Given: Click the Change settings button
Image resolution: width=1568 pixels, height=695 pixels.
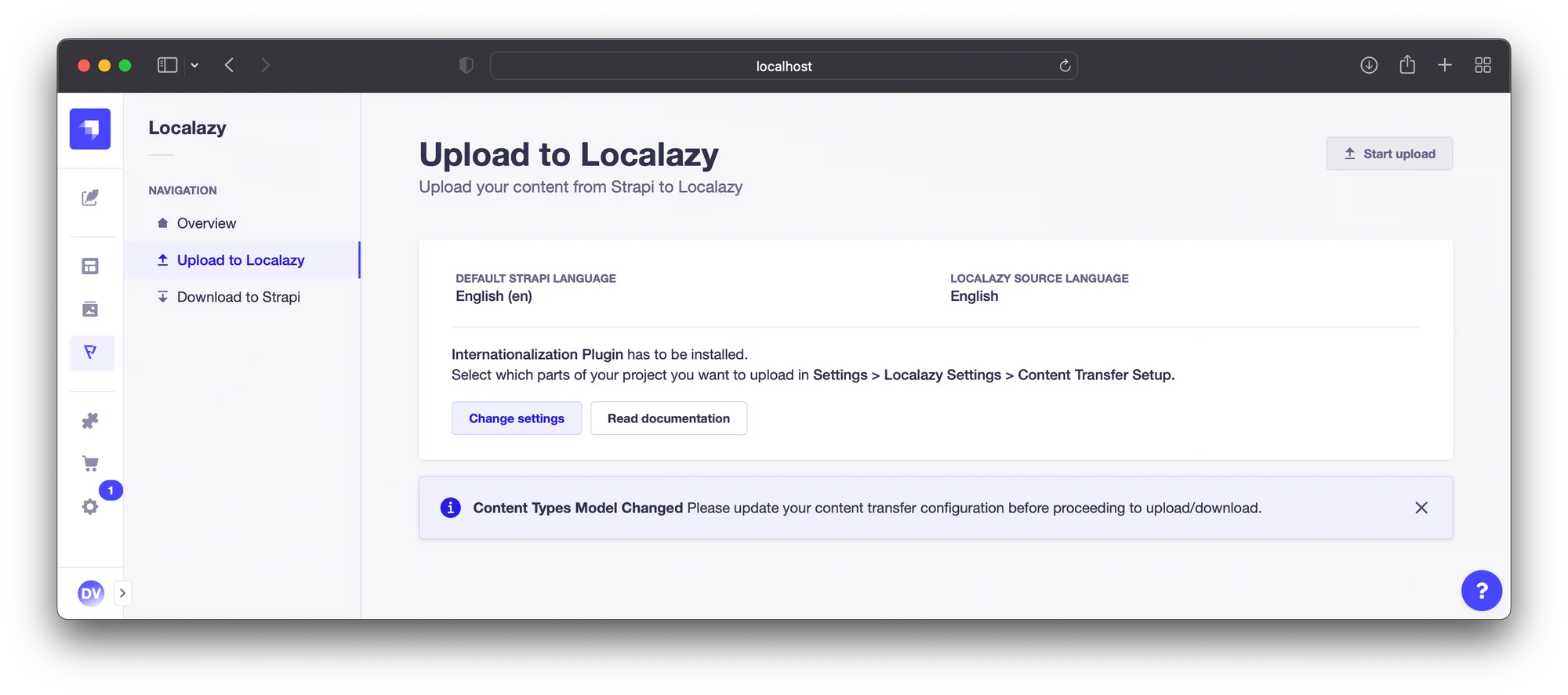Looking at the screenshot, I should pyautogui.click(x=517, y=418).
